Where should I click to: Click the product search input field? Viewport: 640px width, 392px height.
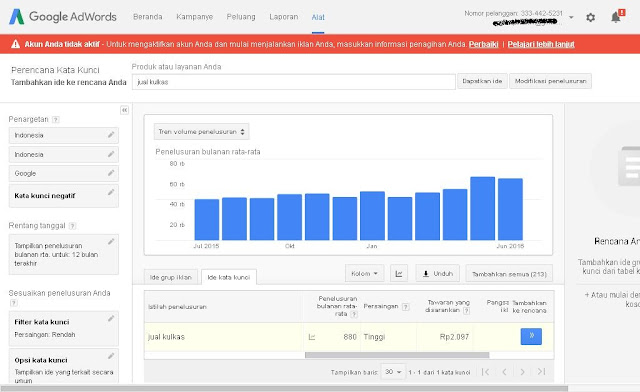tap(293, 82)
